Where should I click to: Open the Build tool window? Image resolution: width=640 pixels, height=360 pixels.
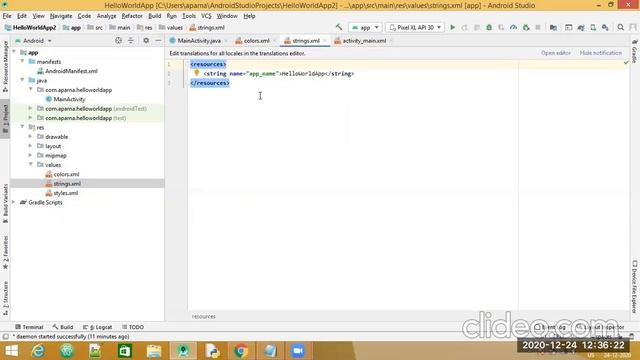point(63,327)
